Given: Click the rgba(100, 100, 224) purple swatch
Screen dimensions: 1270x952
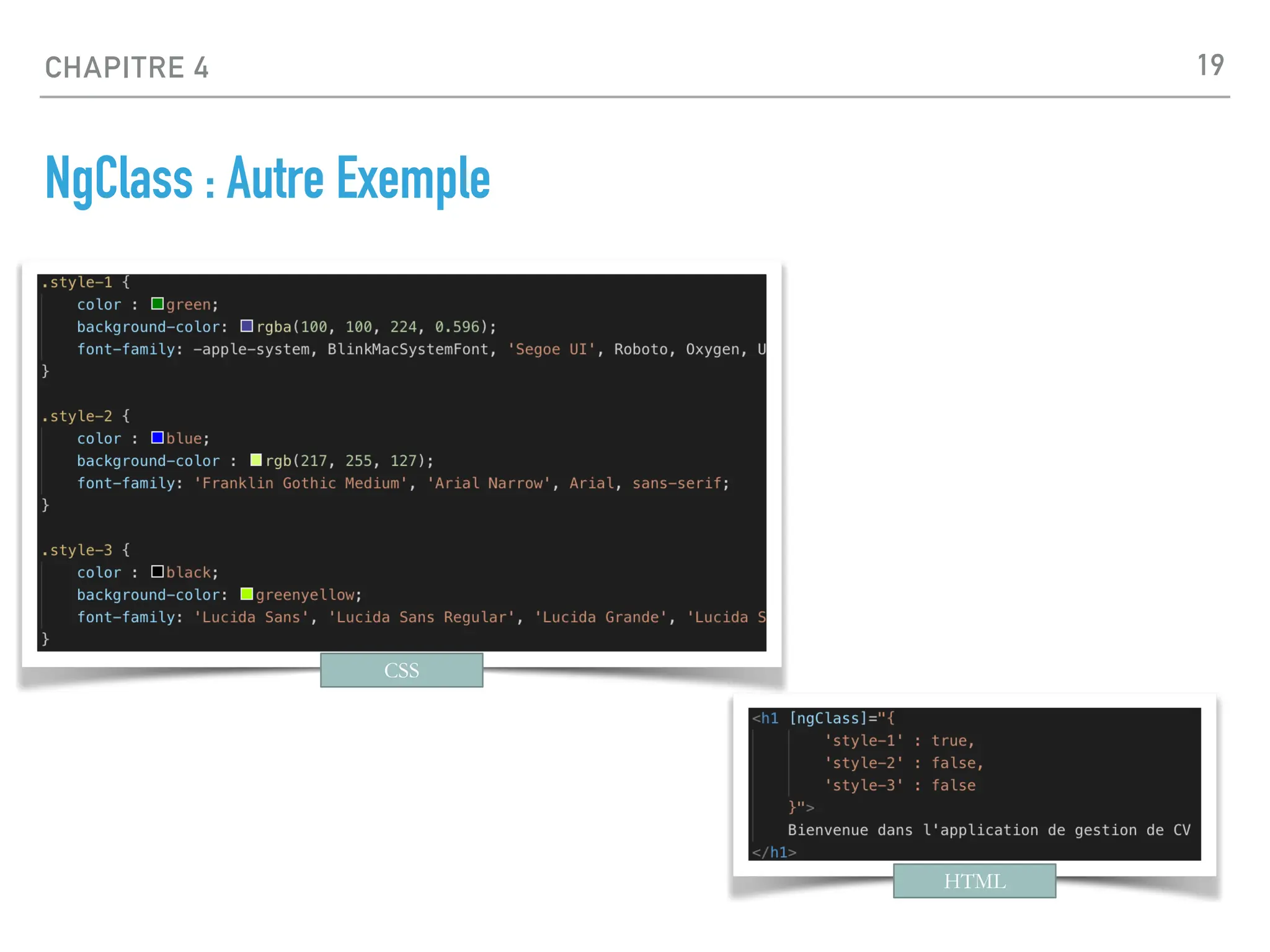Looking at the screenshot, I should (247, 326).
